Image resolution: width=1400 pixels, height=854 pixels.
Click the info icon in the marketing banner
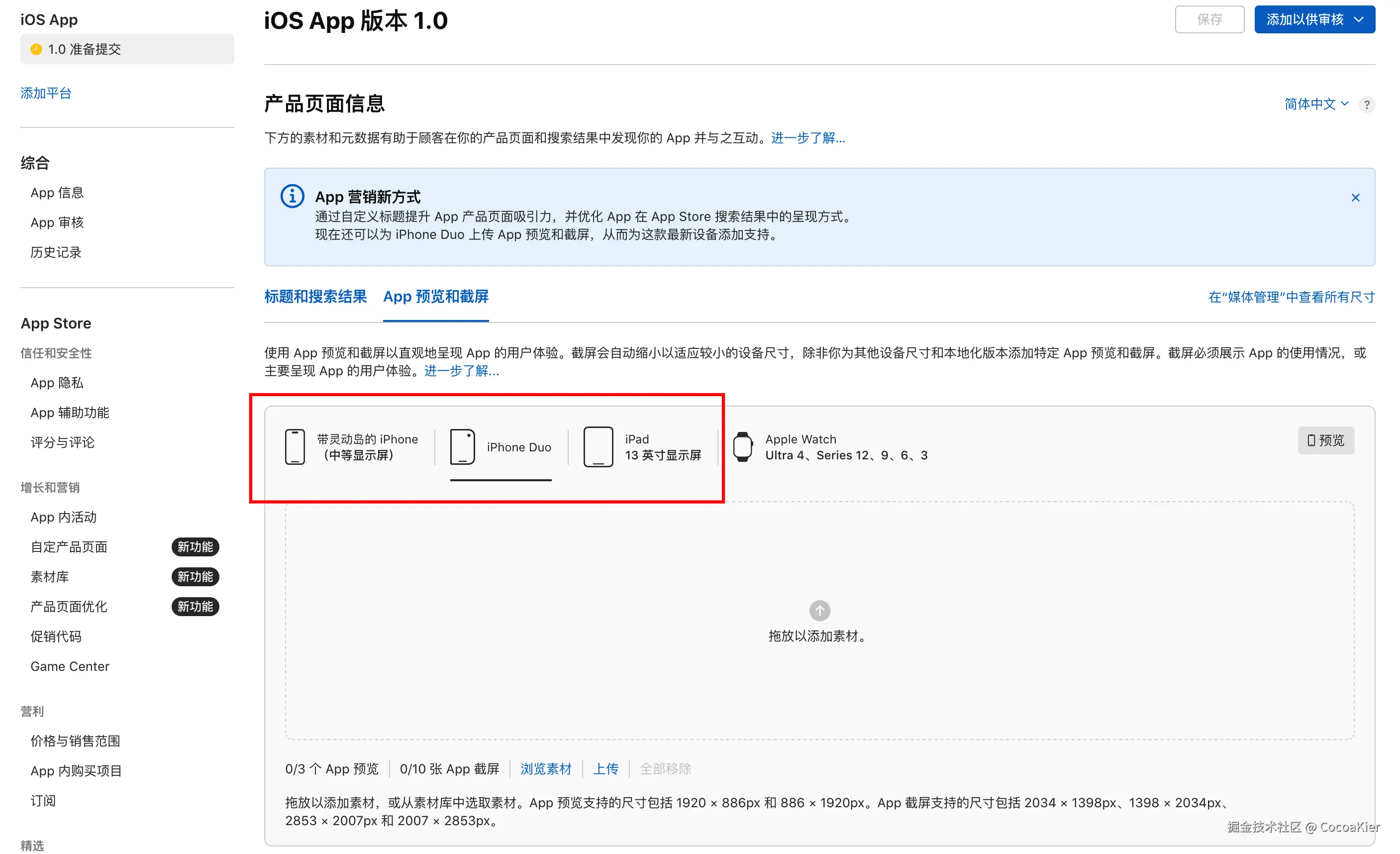point(292,197)
